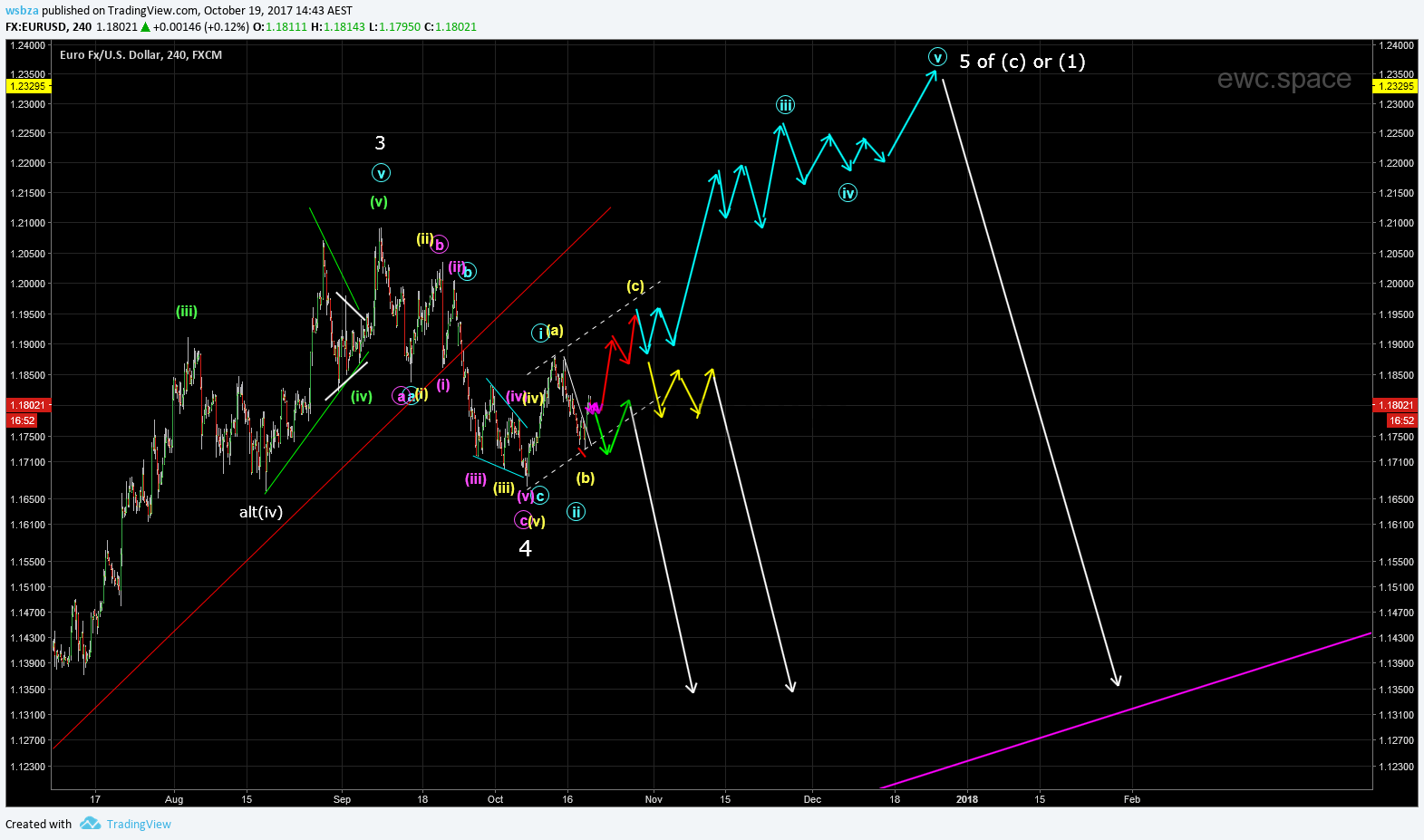Select the circled i label next to (a)

point(540,333)
